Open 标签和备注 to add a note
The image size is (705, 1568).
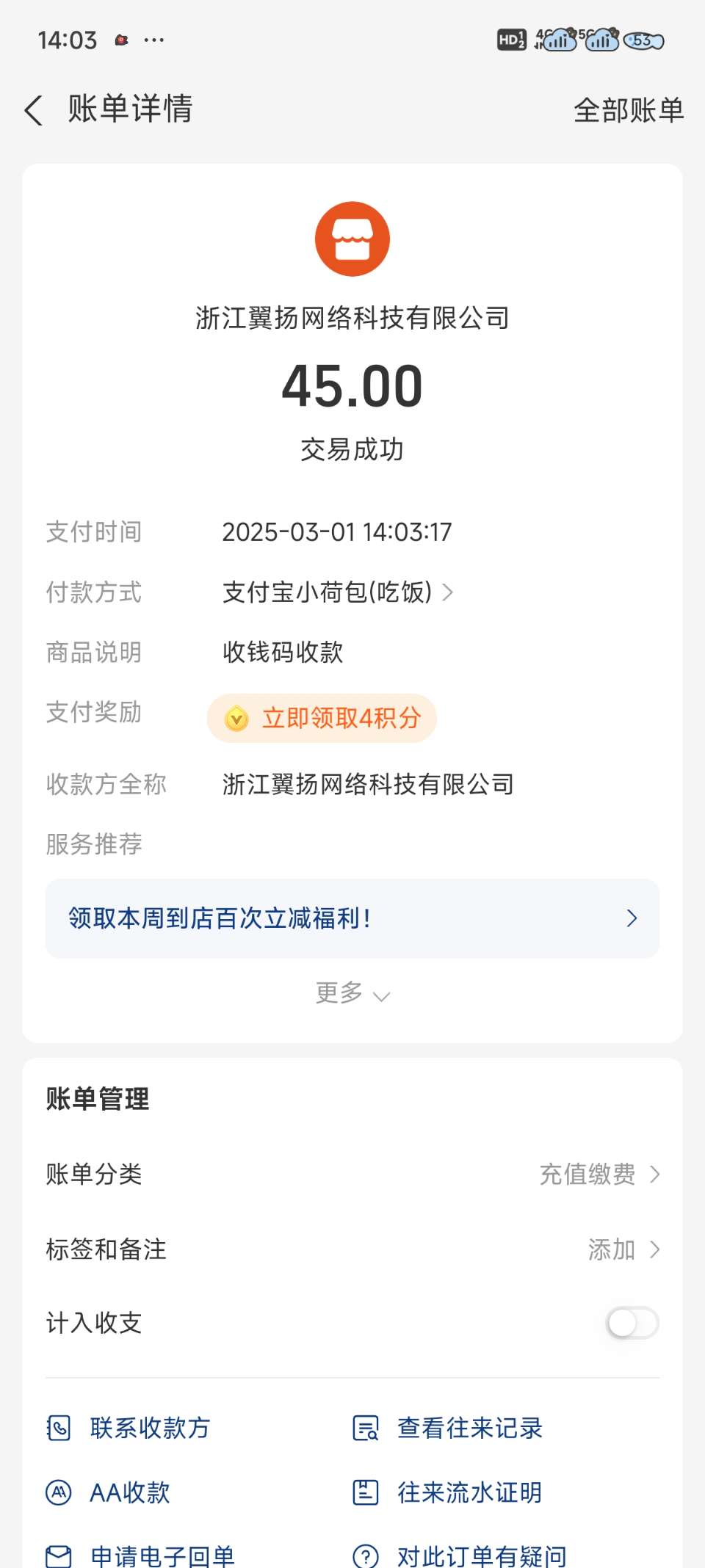click(x=623, y=1249)
